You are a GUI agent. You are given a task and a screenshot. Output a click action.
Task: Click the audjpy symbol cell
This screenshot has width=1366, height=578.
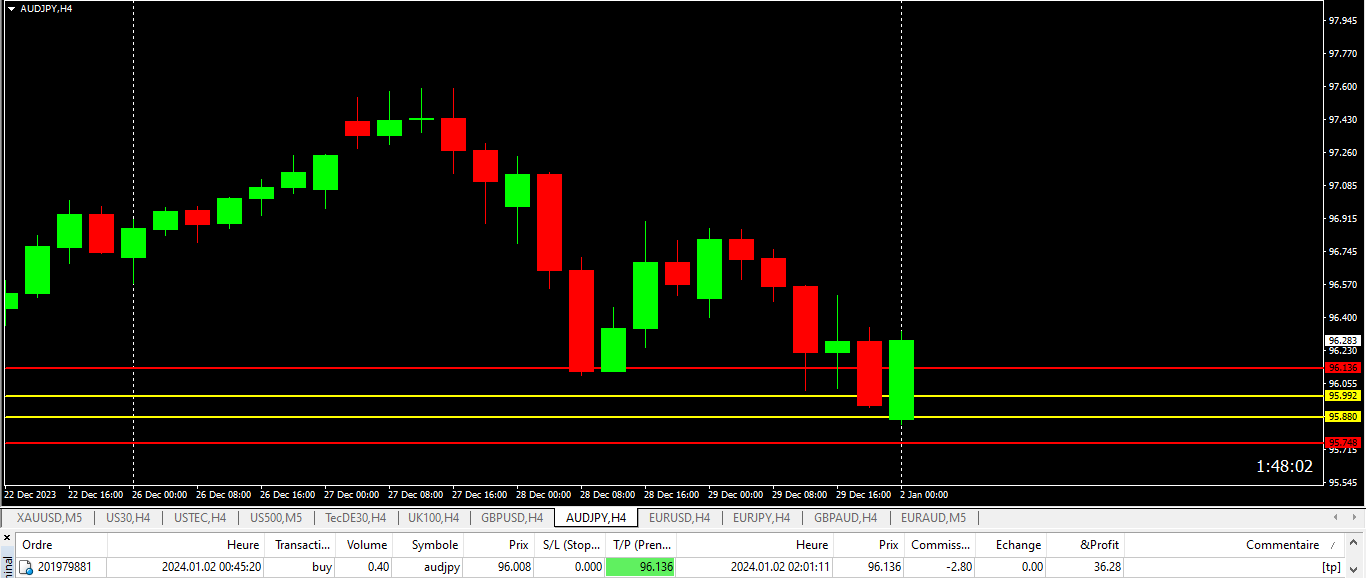440,567
